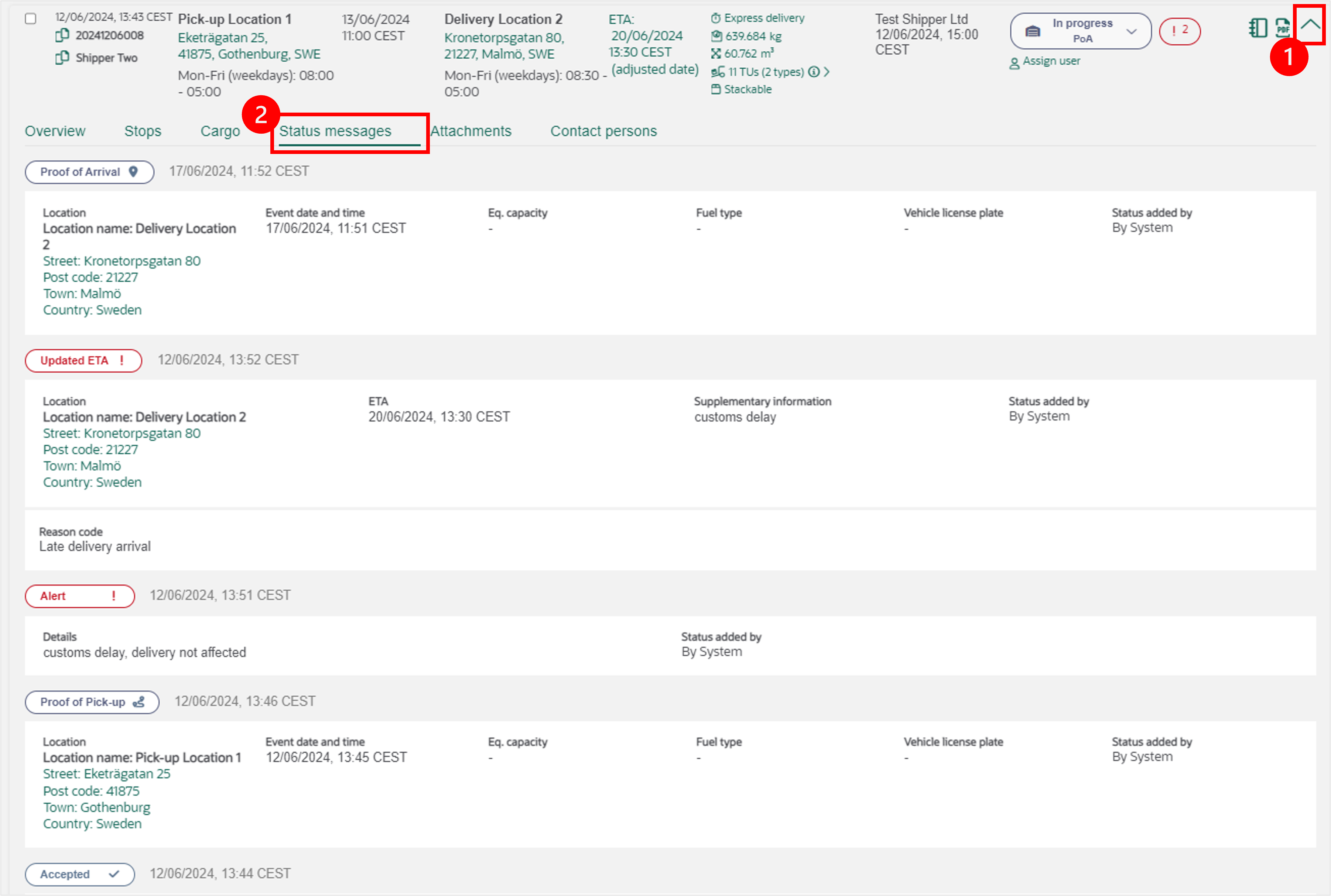Click timestamp 12/06/2024, 13:44 CEST
The image size is (1331, 896).
click(x=220, y=874)
